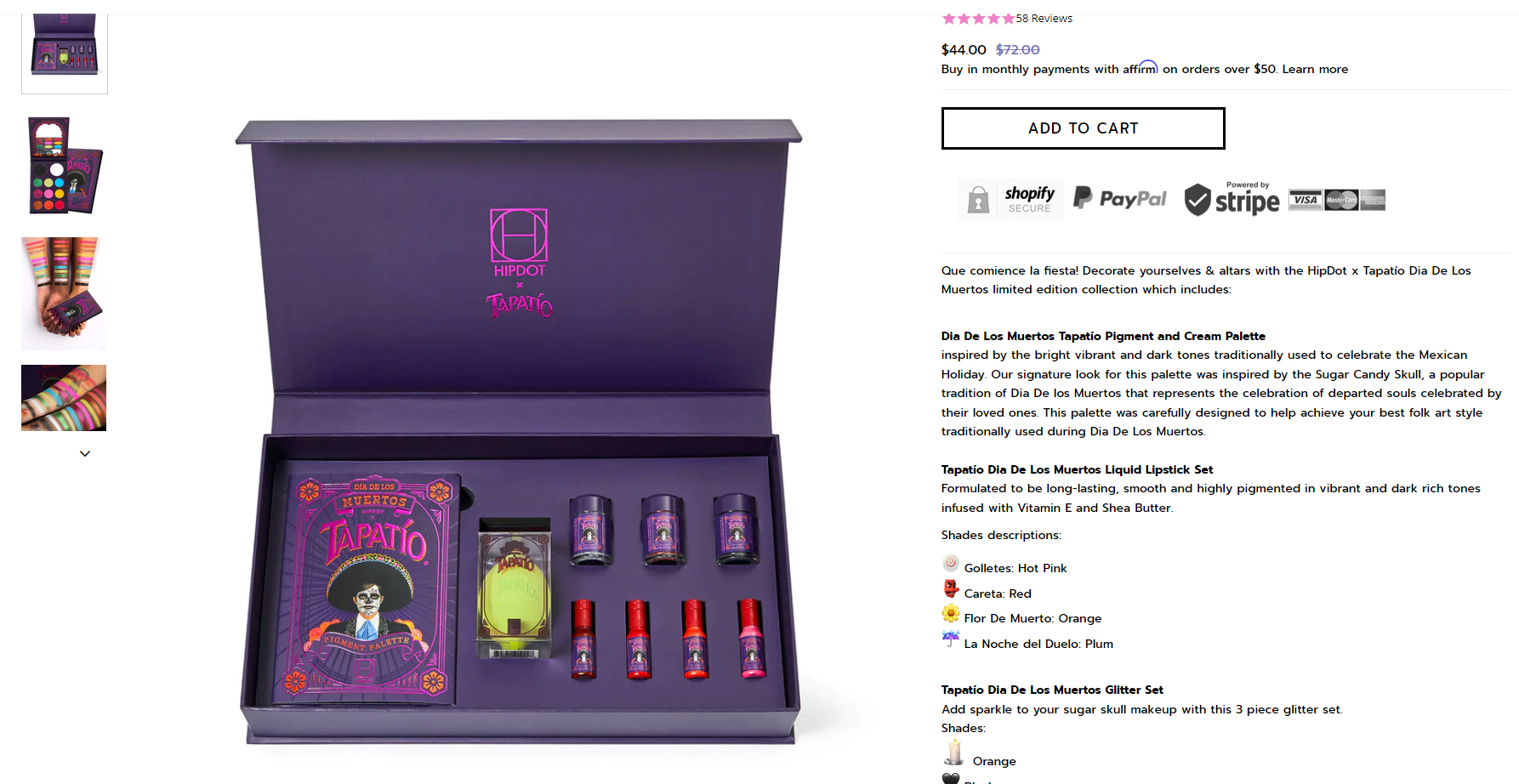Click the PayPal logo icon

point(1119,198)
